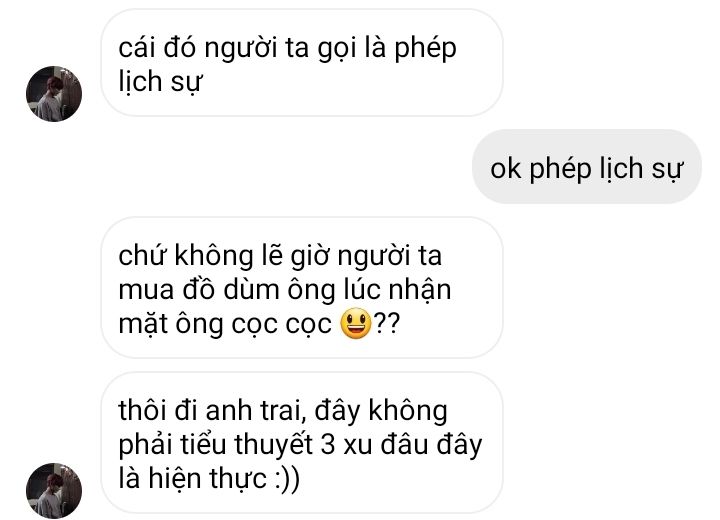Open the sender's avatar beside 'hiện thực' message
This screenshot has width=720, height=520.
[x=54, y=491]
